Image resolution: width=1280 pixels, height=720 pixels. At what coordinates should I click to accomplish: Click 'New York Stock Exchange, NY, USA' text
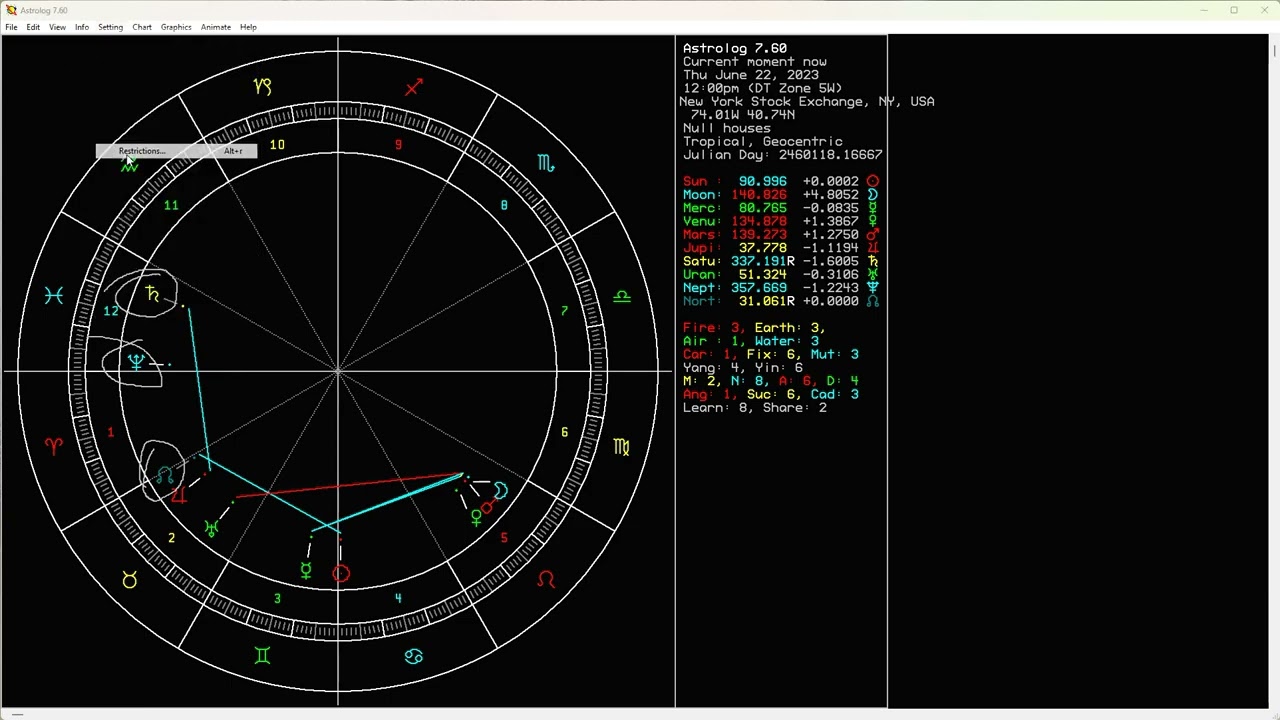(x=807, y=101)
